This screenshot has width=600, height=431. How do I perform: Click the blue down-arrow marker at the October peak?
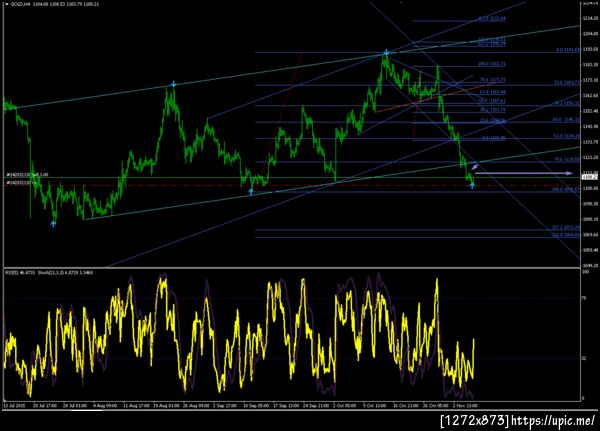click(386, 52)
